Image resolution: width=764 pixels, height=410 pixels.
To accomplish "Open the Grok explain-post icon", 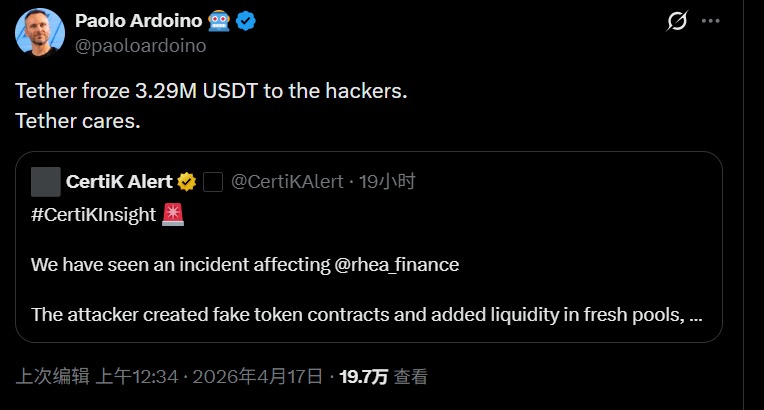I will [x=678, y=23].
